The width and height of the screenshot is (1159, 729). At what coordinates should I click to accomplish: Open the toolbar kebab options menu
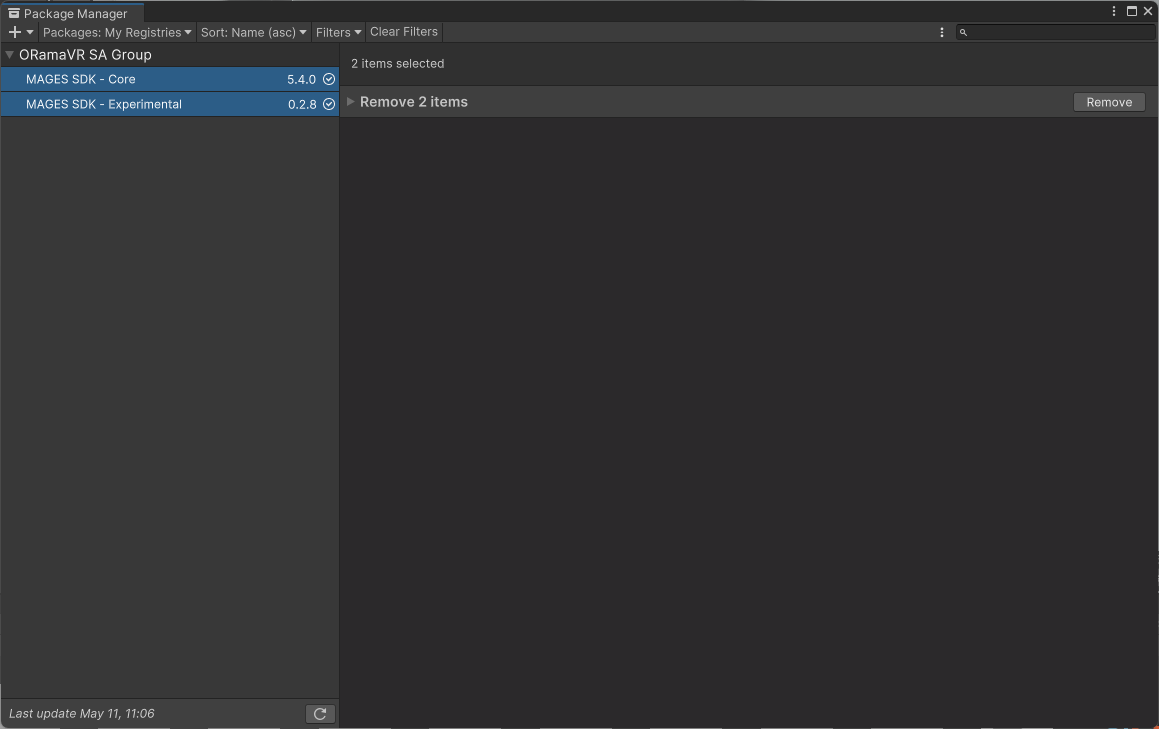[x=942, y=33]
